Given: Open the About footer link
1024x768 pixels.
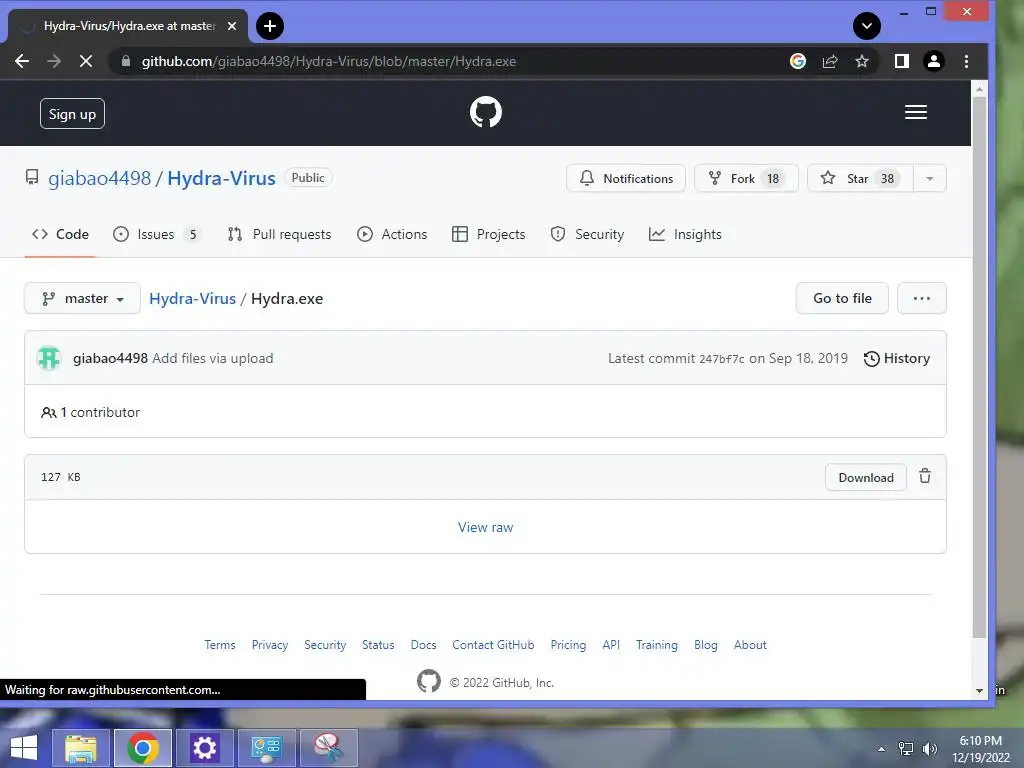Looking at the screenshot, I should pyautogui.click(x=750, y=645).
